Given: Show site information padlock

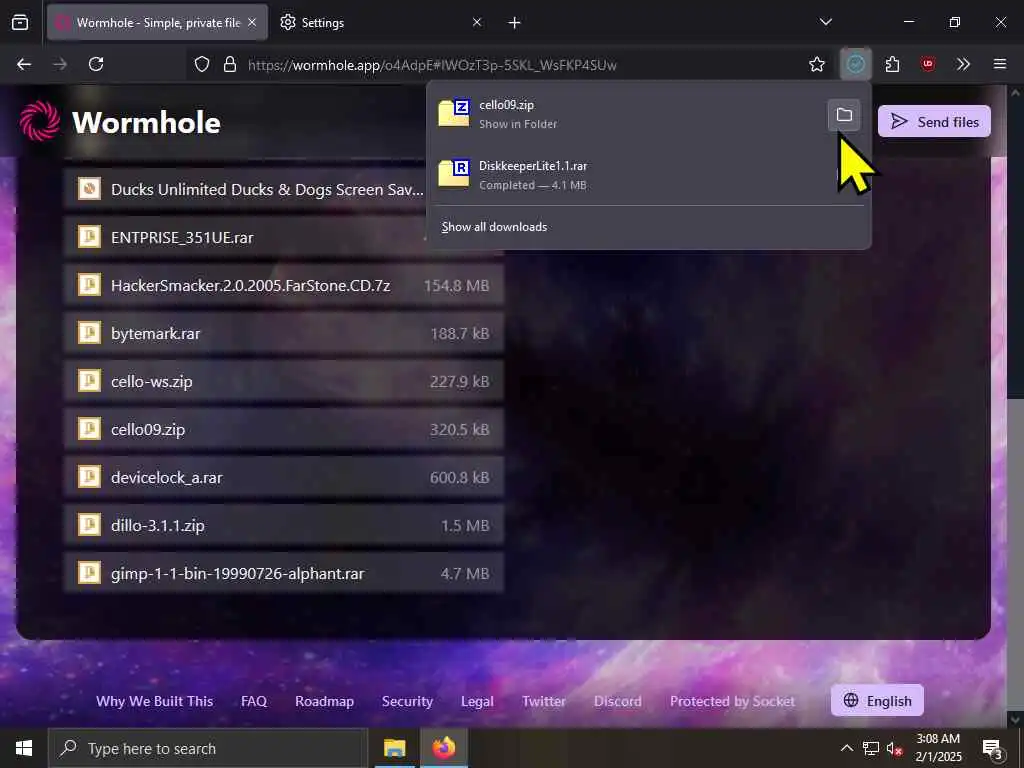Looking at the screenshot, I should coord(230,64).
